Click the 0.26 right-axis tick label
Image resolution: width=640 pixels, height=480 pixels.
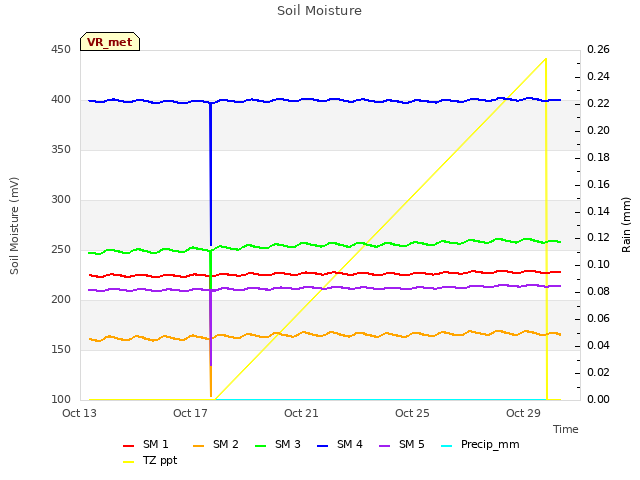click(598, 50)
